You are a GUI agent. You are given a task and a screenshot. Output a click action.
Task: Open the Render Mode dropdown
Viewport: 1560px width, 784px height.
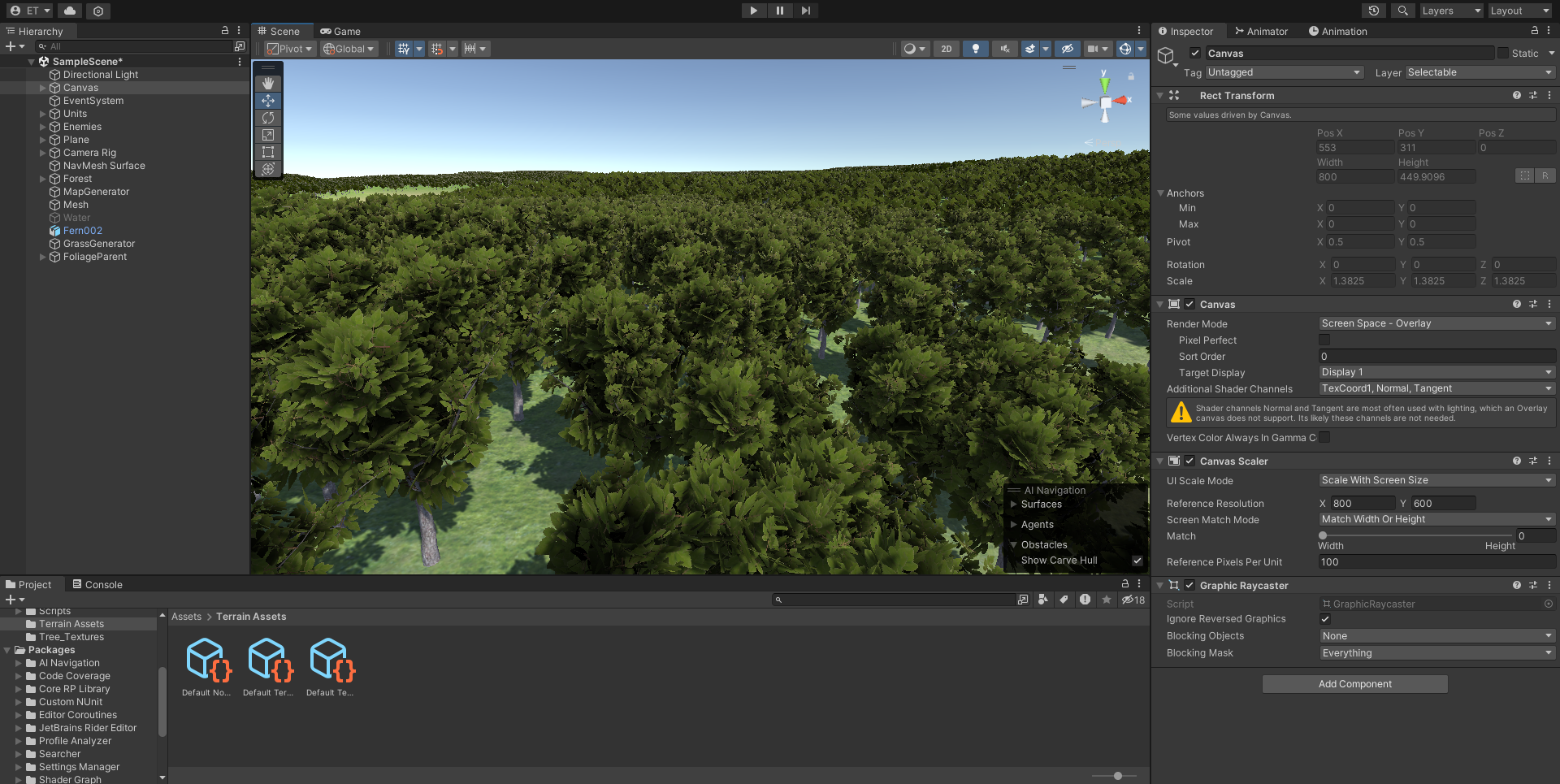click(1436, 323)
